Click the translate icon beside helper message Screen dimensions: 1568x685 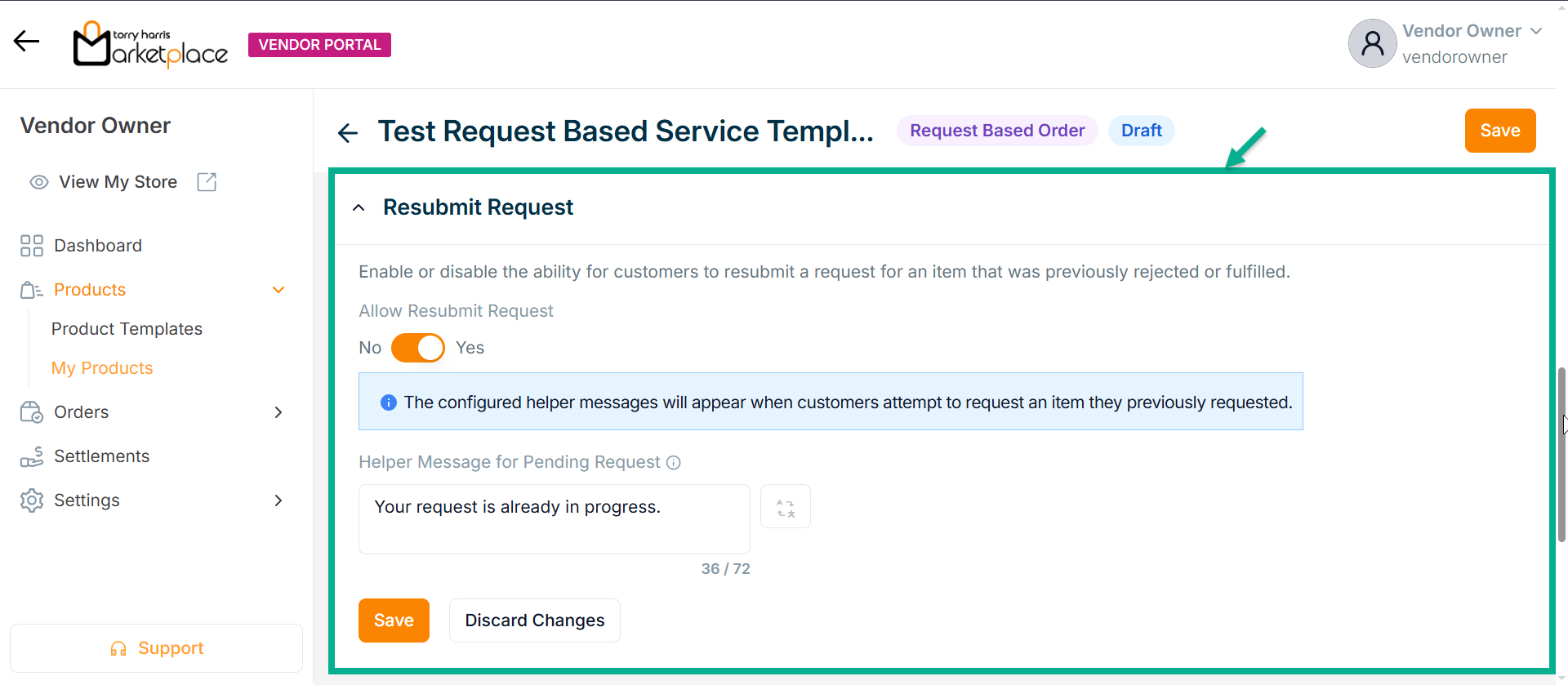click(785, 507)
